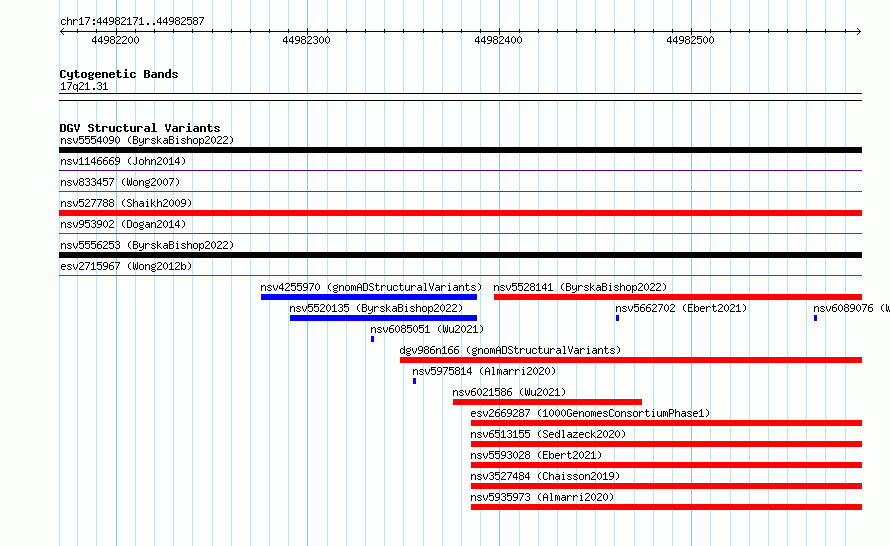Select the red bar of nsv5593028
The width and height of the screenshot is (890, 546).
pyautogui.click(x=666, y=465)
